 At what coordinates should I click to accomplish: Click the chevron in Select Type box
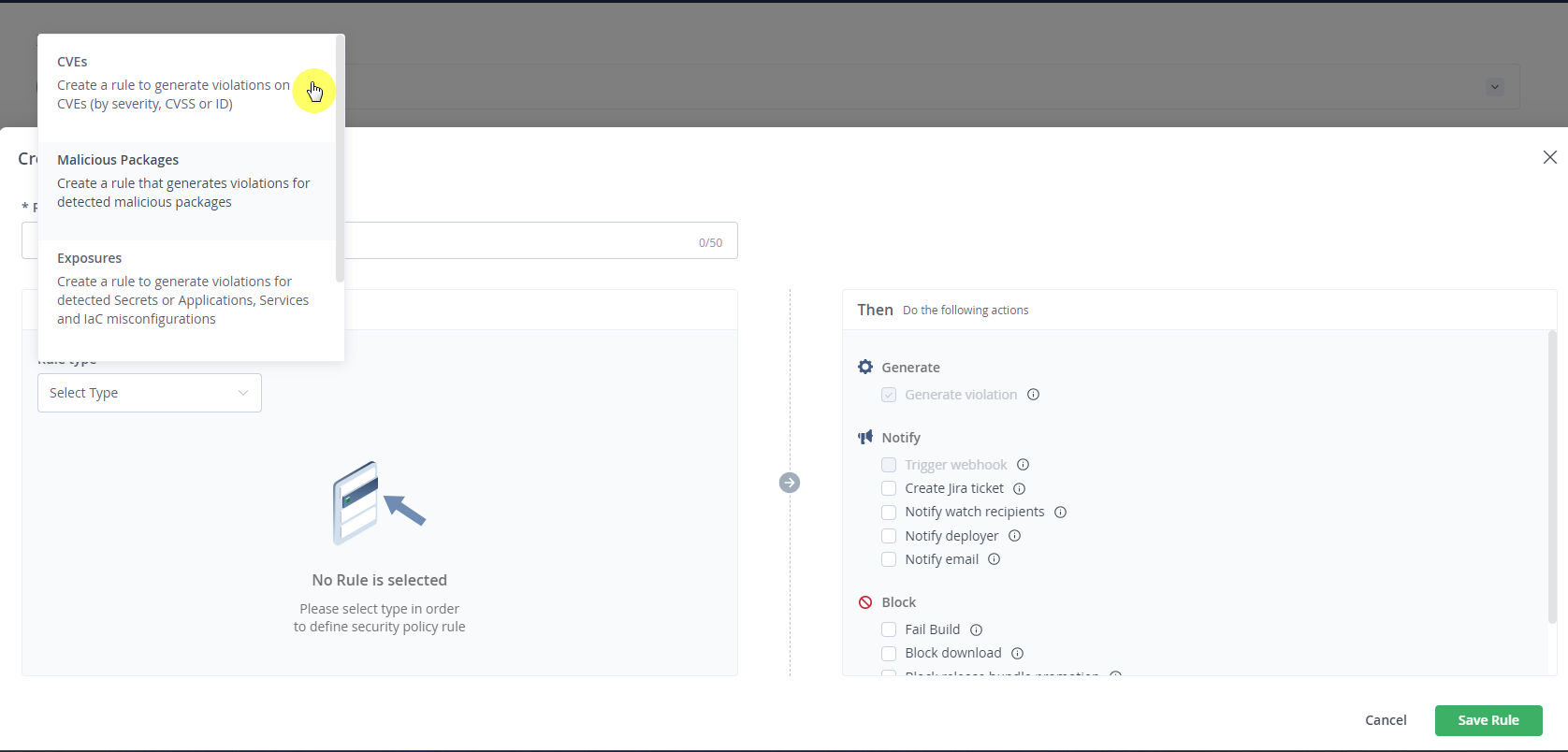[x=243, y=393]
